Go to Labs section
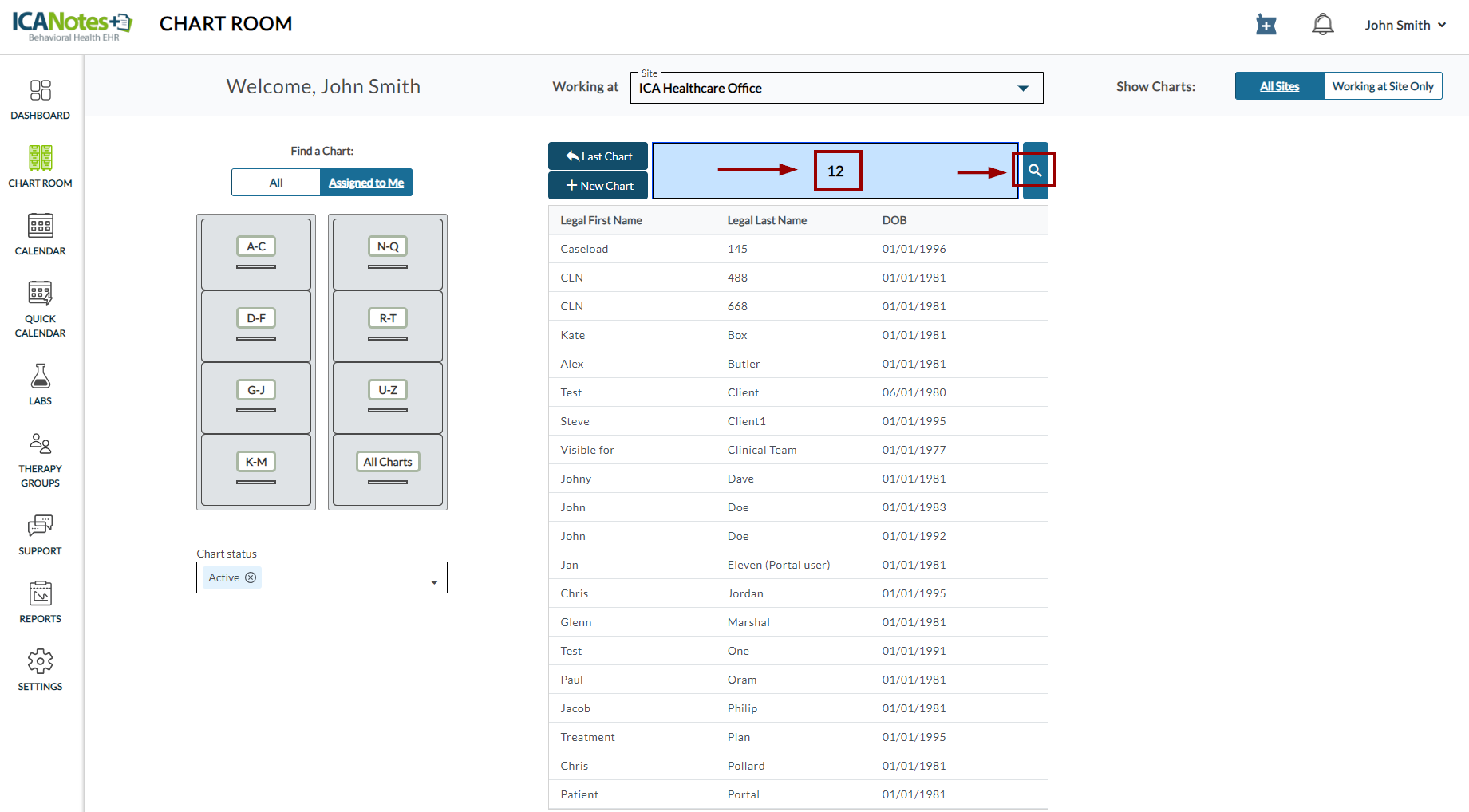Screen dimensions: 1469x812 coord(40,384)
